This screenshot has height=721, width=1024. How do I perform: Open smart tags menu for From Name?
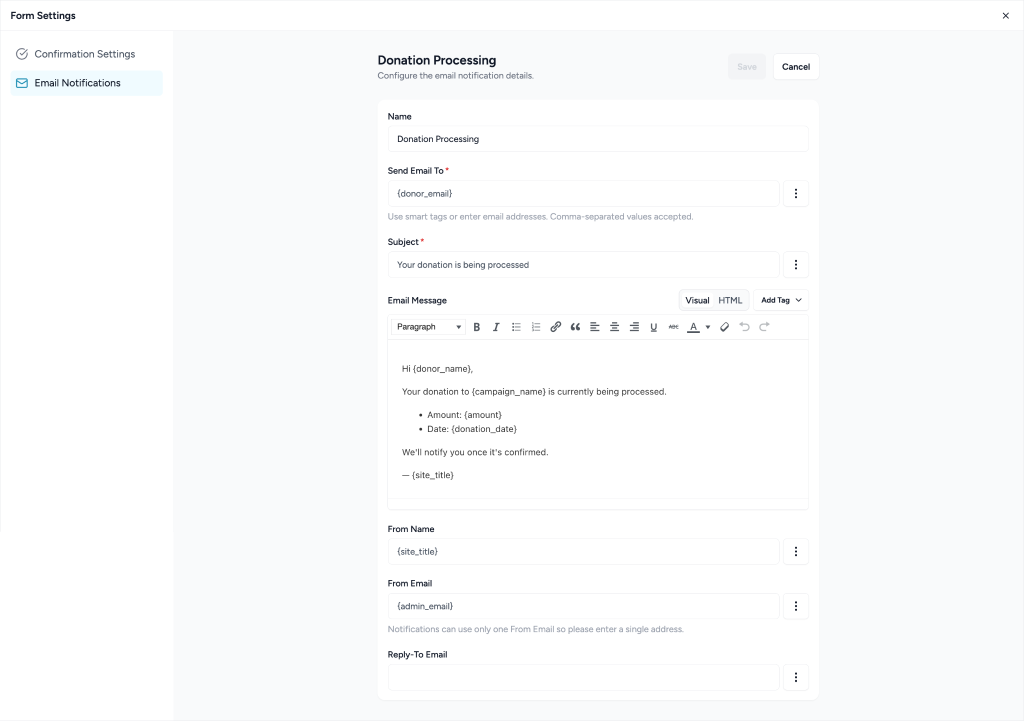pos(795,552)
